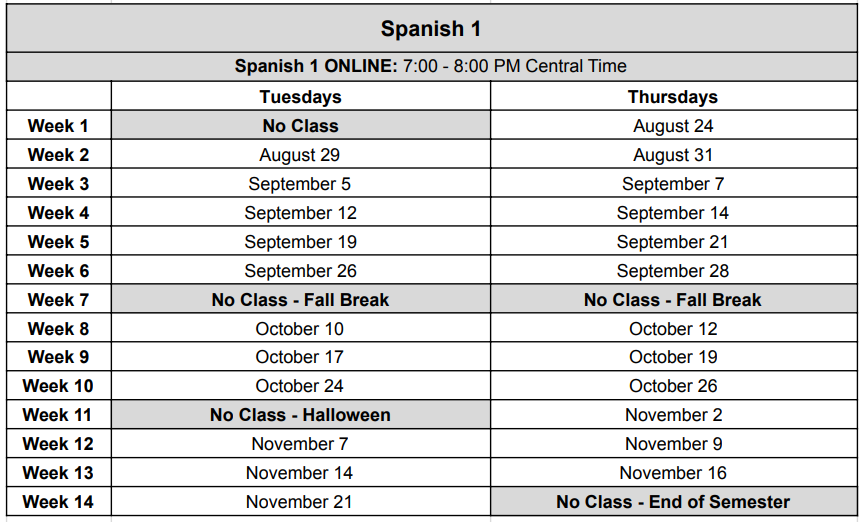The height and width of the screenshot is (522, 865).
Task: Select the November 2 cell
Action: point(674,414)
